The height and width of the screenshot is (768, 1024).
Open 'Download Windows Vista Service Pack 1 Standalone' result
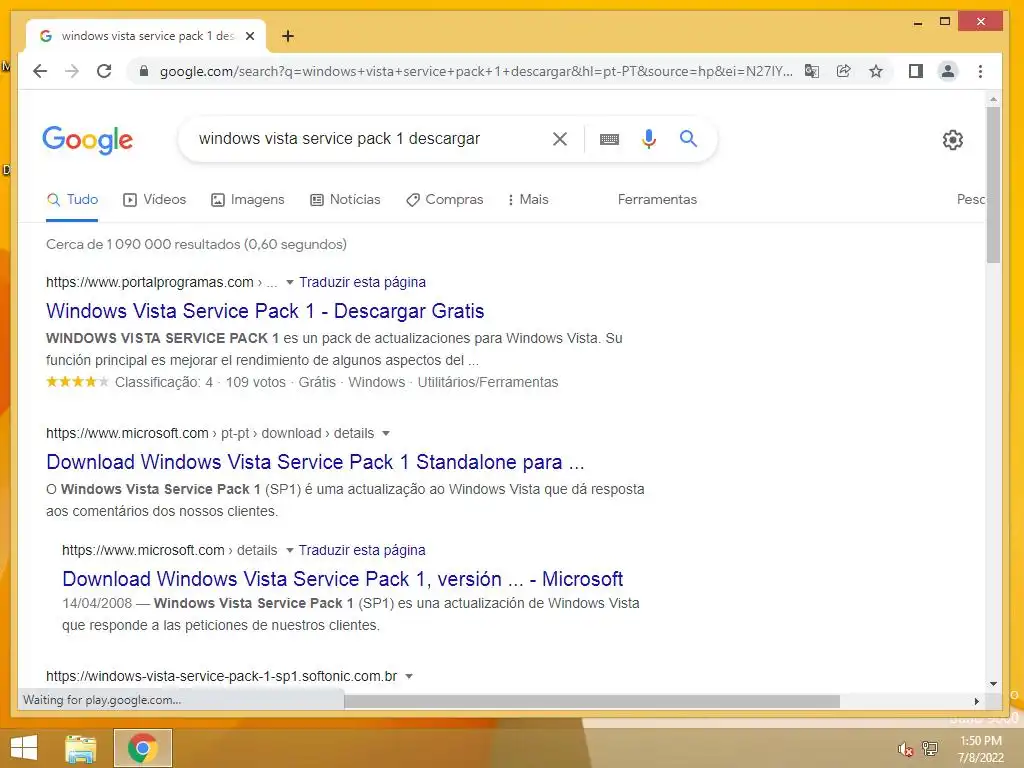(315, 462)
